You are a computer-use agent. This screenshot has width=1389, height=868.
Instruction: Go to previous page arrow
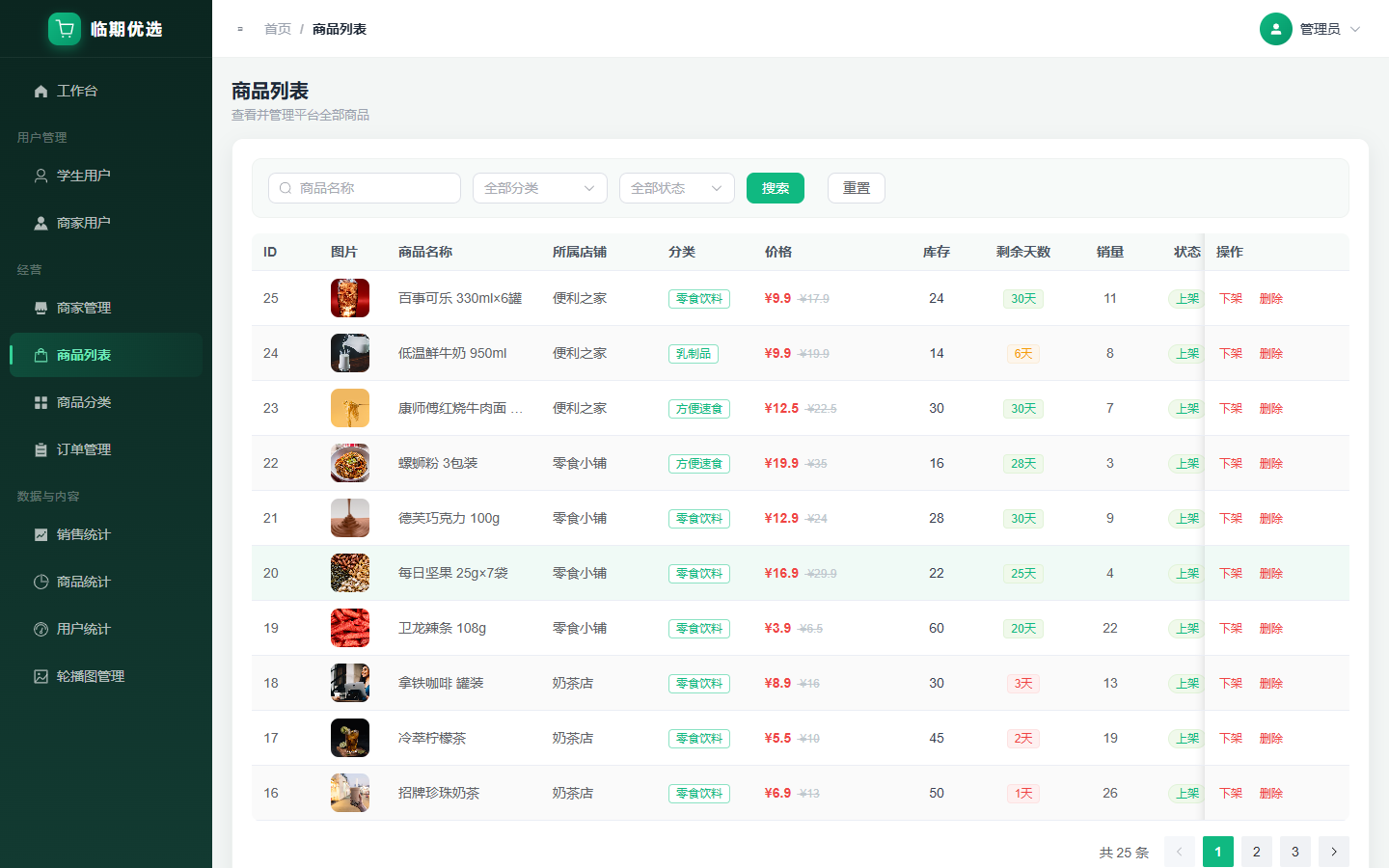pyautogui.click(x=1180, y=852)
